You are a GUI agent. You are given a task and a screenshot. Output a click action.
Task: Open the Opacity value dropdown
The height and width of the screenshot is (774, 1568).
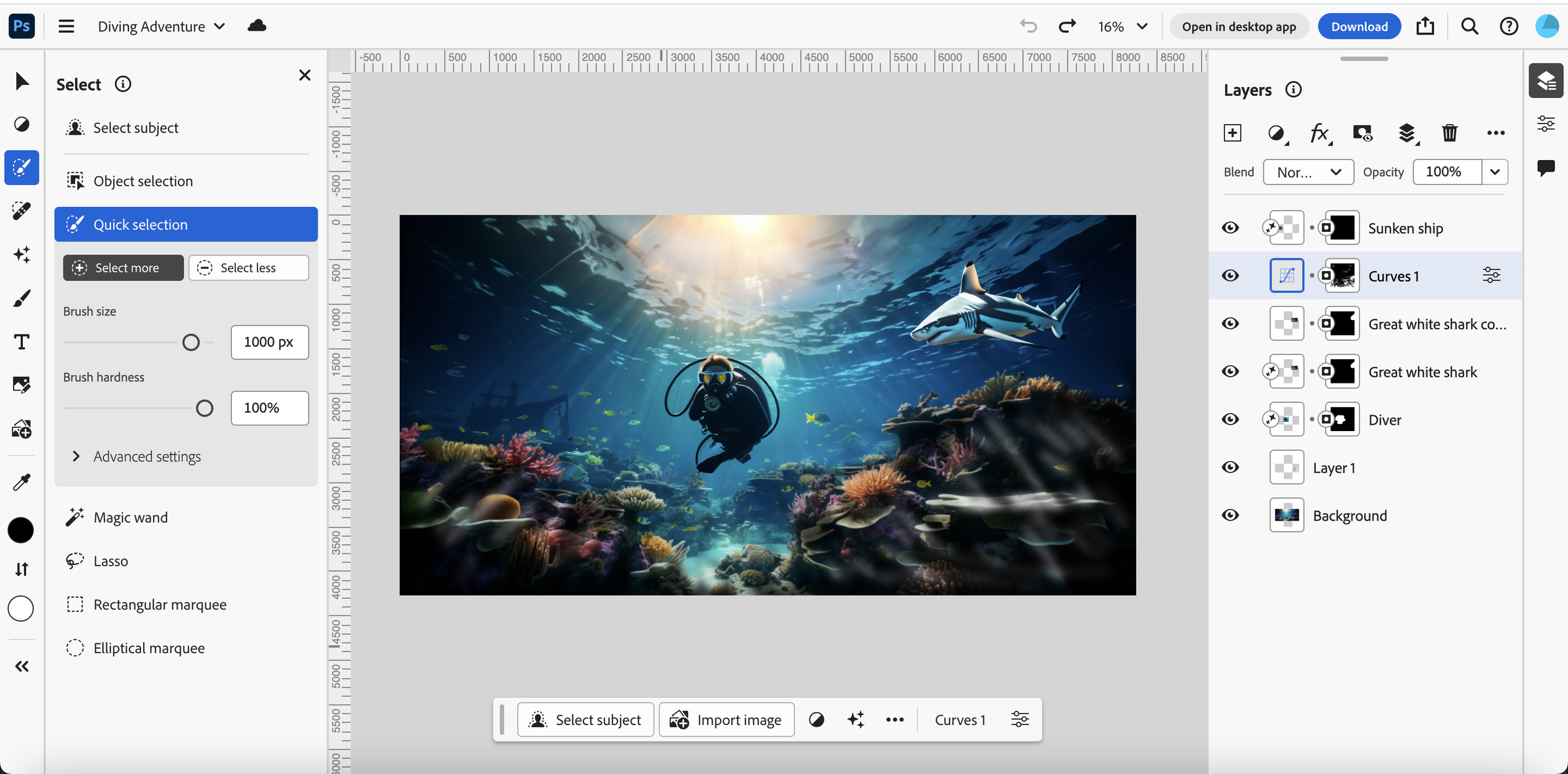point(1497,172)
